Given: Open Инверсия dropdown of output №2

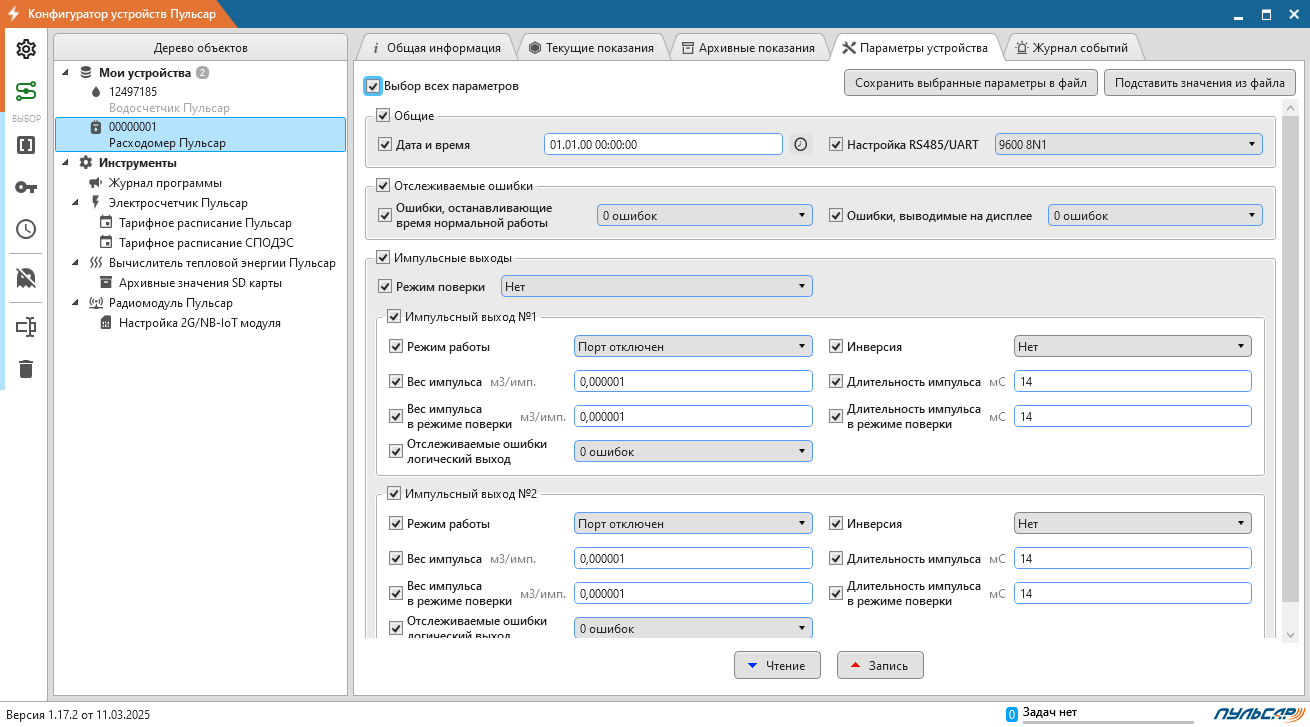Looking at the screenshot, I should (x=1132, y=523).
